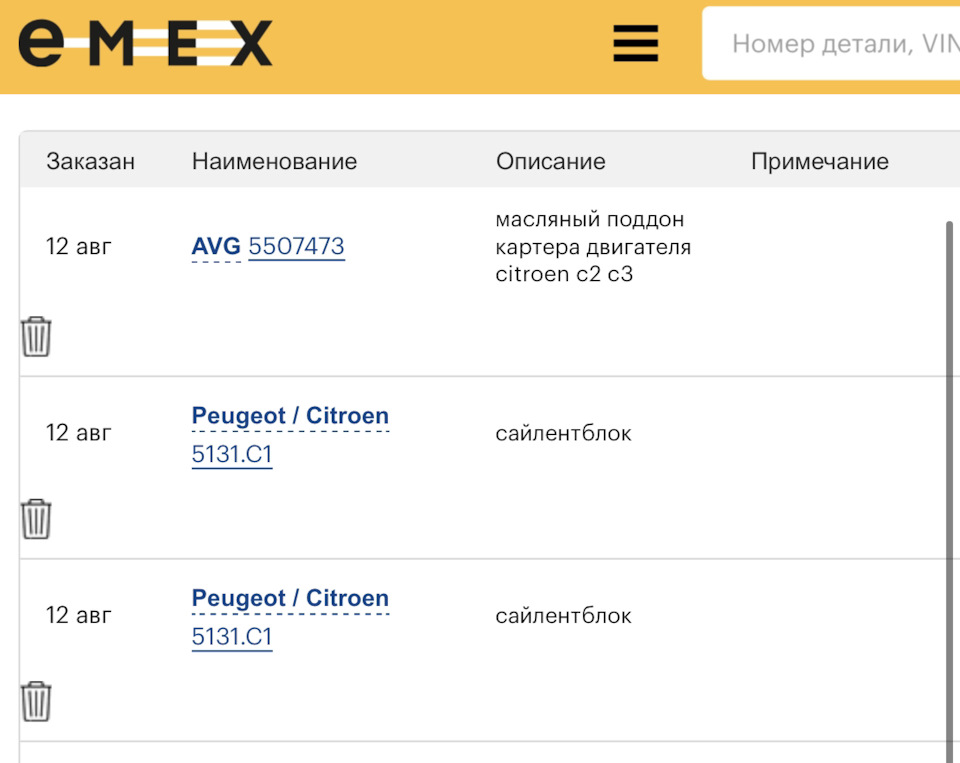960x763 pixels.
Task: Focus the part number search field
Action: tap(840, 44)
